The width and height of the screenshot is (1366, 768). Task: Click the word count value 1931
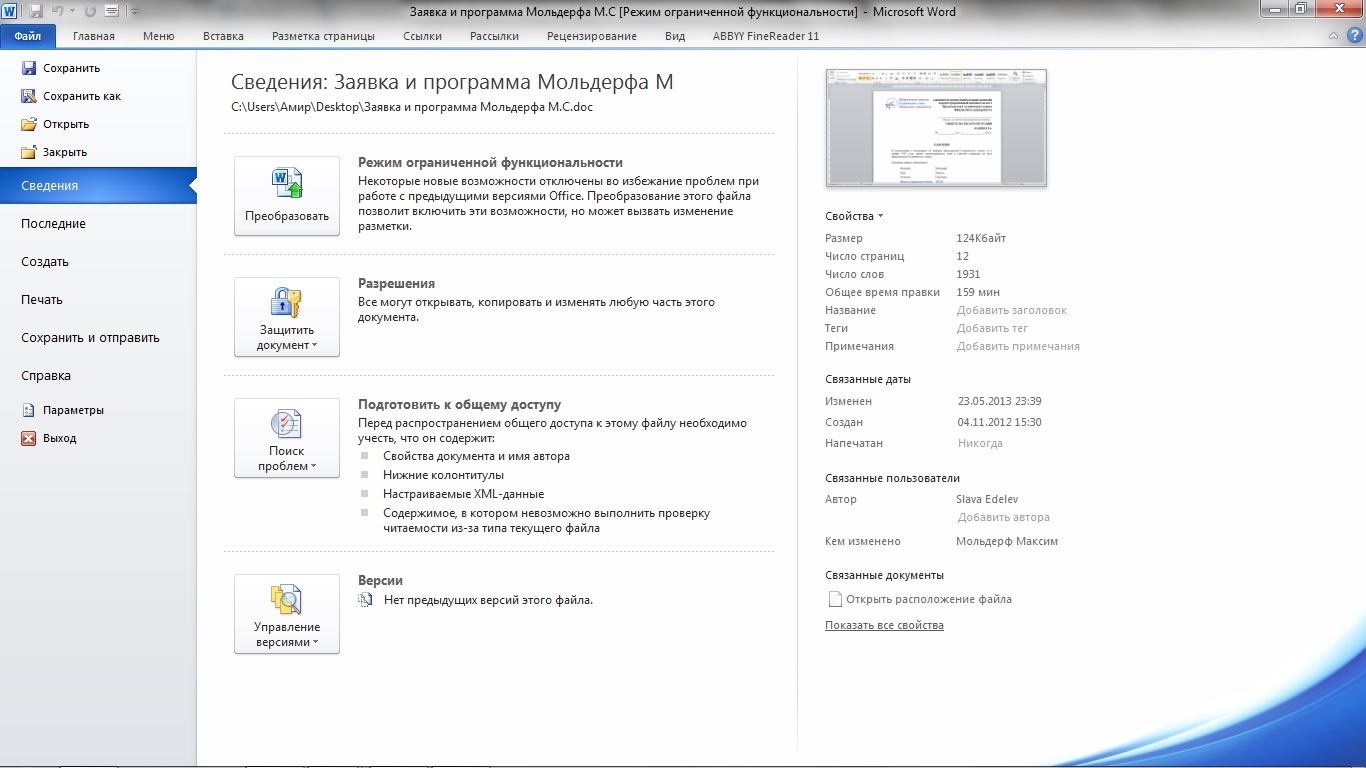point(968,274)
